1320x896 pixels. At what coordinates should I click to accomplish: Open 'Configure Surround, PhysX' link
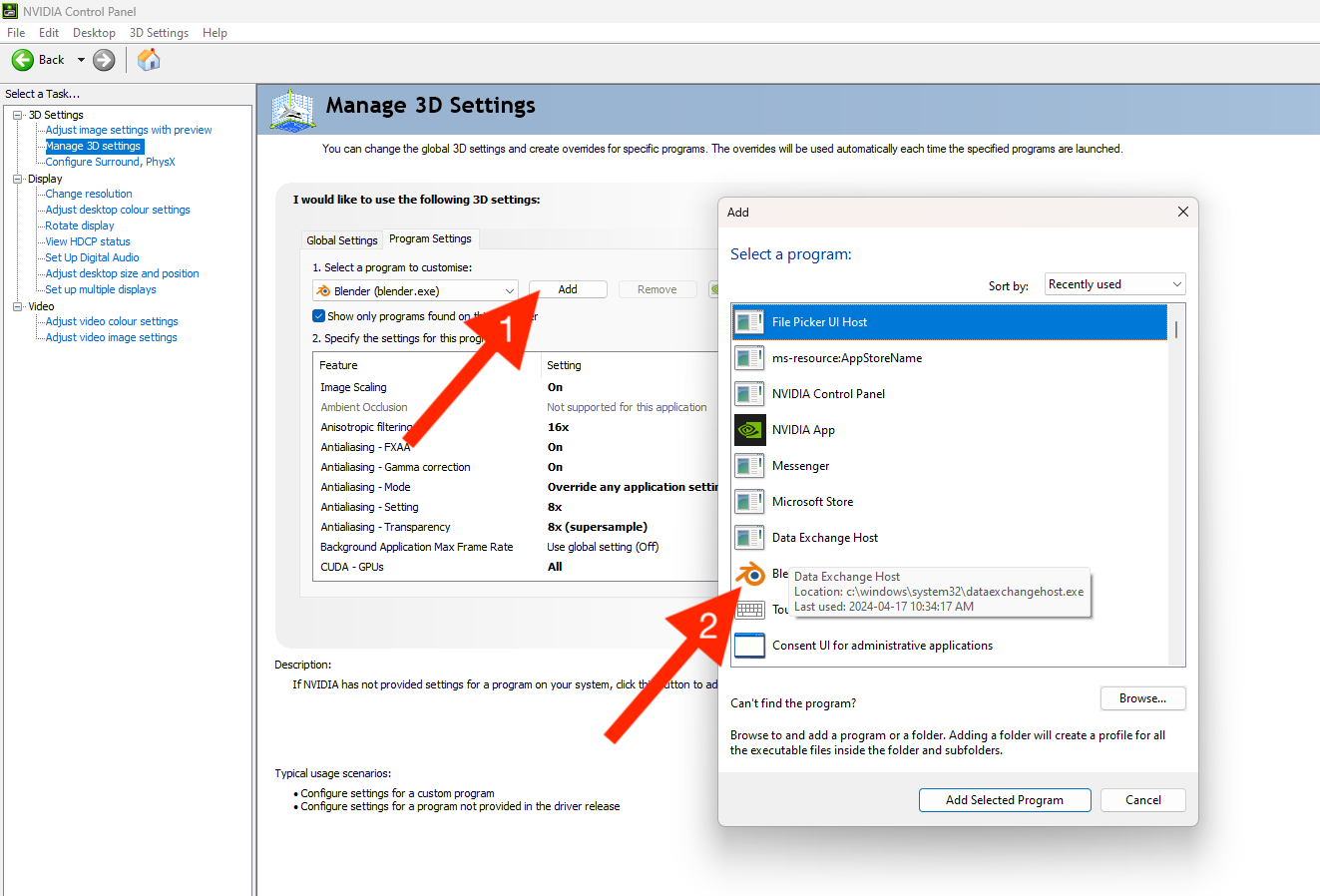(110, 162)
